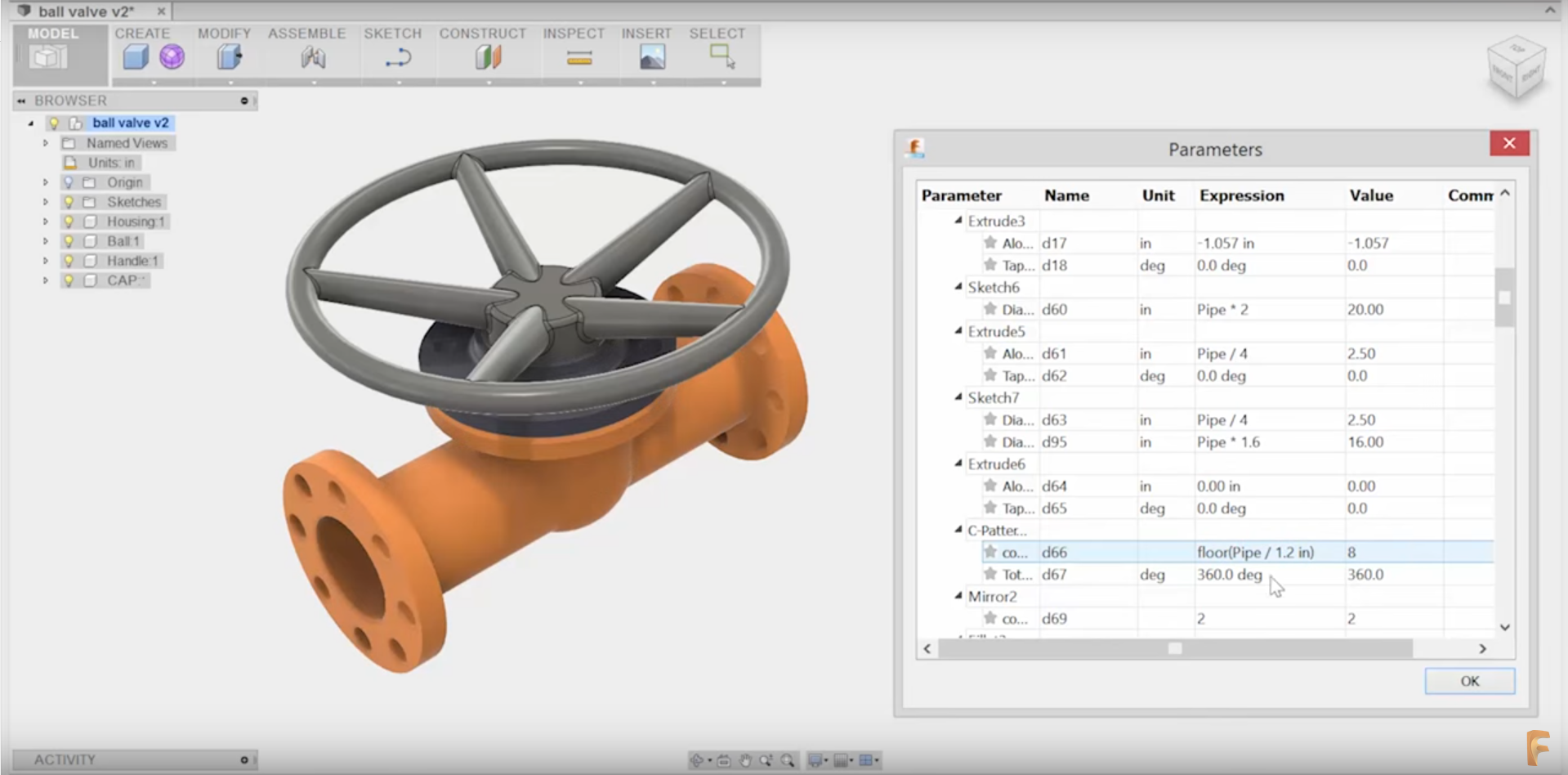Image resolution: width=1568 pixels, height=775 pixels.
Task: Start a new sketch with the SKETCH icon
Action: coord(396,56)
